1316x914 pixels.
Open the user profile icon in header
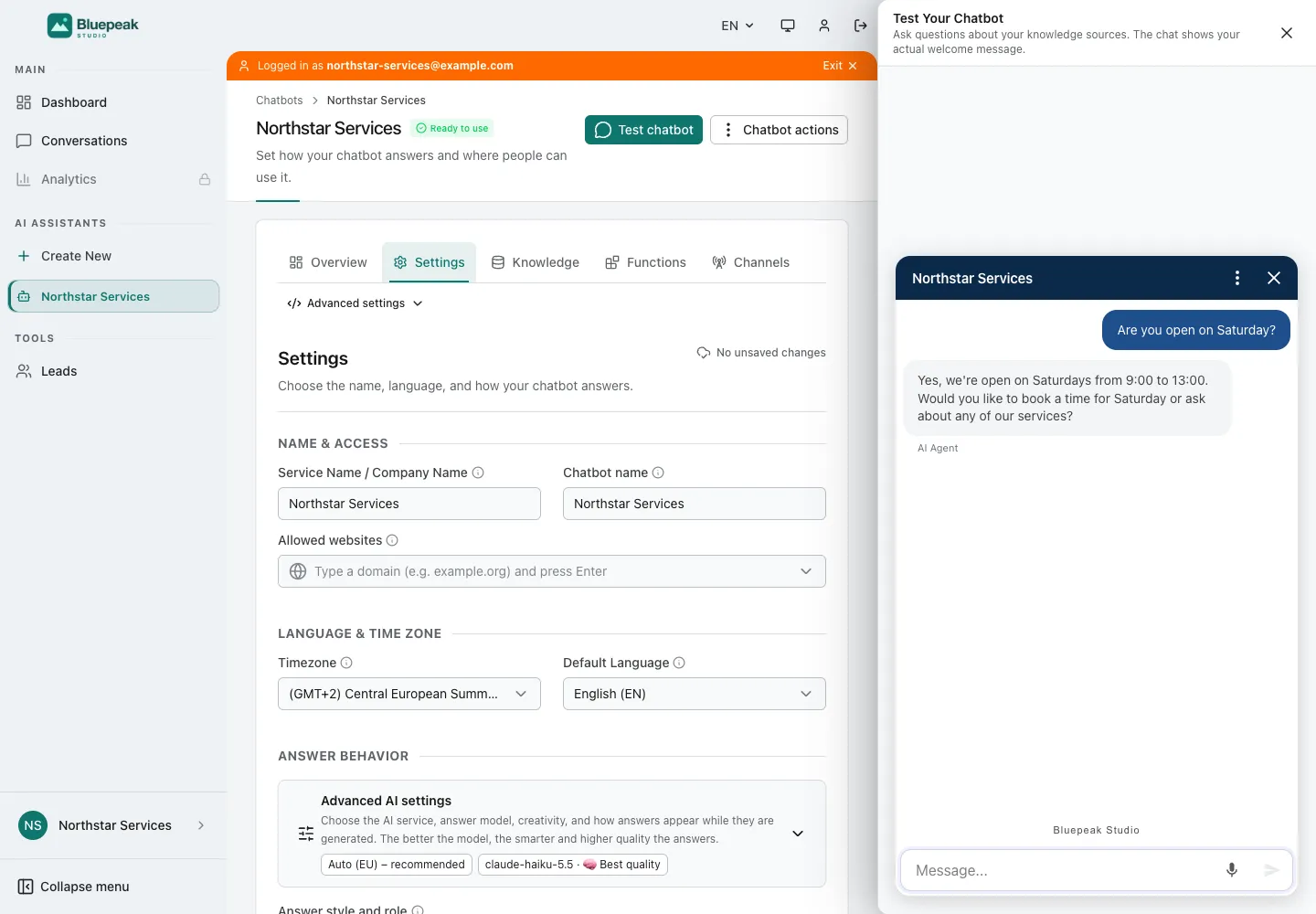[824, 26]
